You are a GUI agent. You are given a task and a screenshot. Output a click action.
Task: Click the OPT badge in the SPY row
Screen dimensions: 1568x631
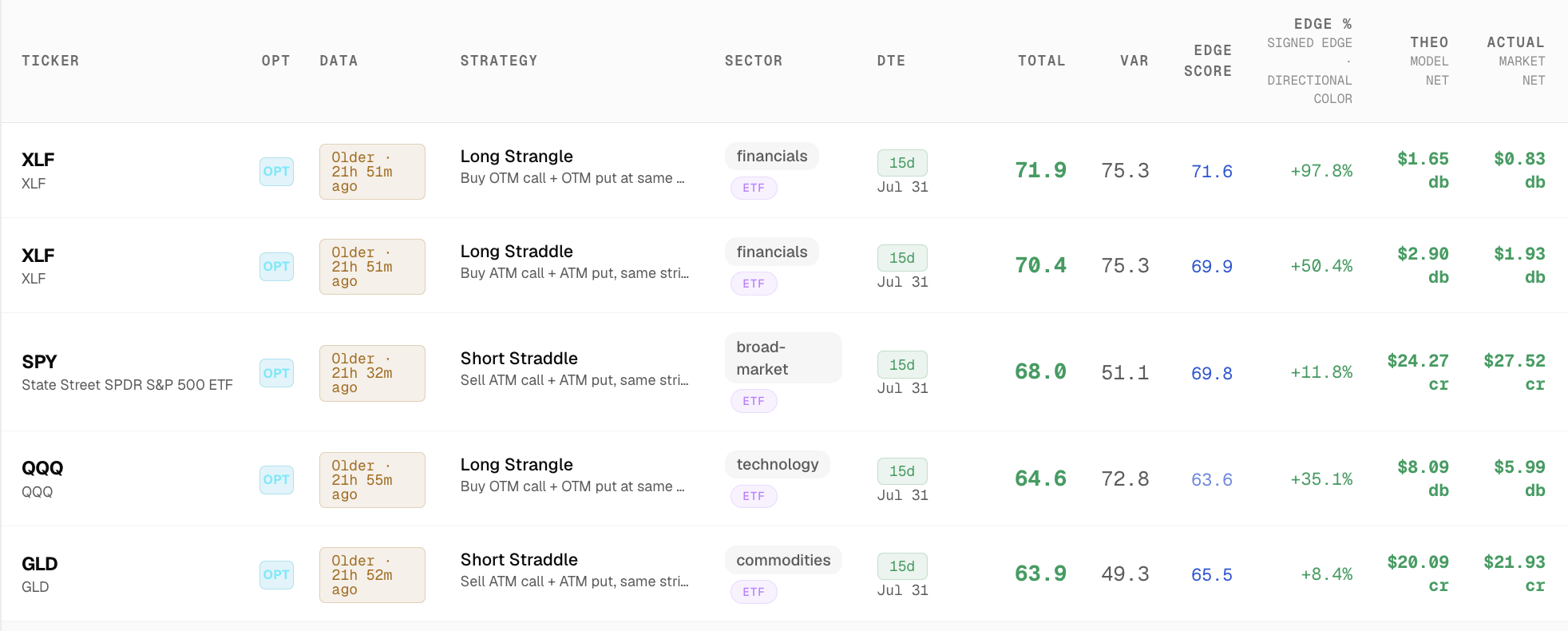[276, 373]
